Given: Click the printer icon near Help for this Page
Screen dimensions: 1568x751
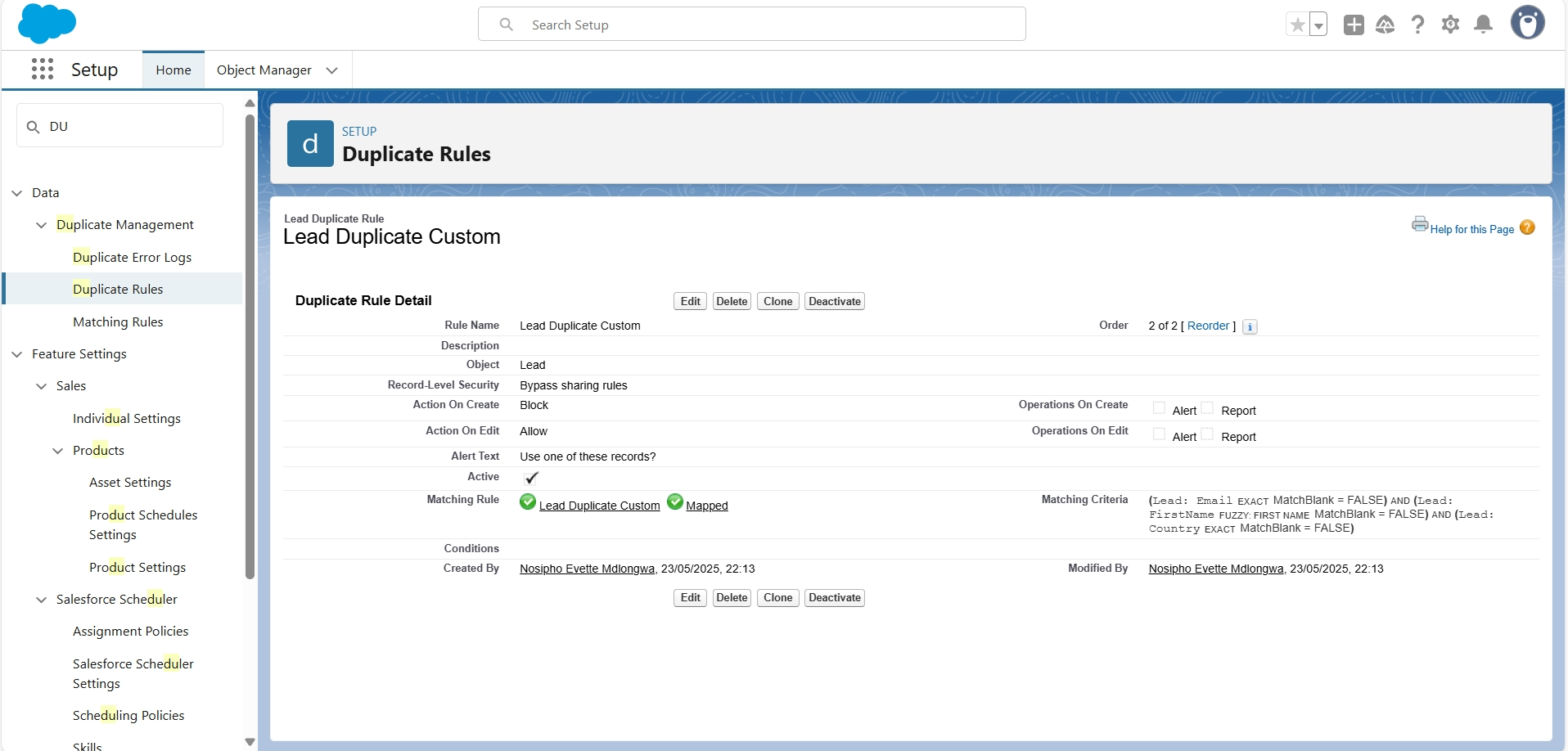Looking at the screenshot, I should coord(1420,223).
